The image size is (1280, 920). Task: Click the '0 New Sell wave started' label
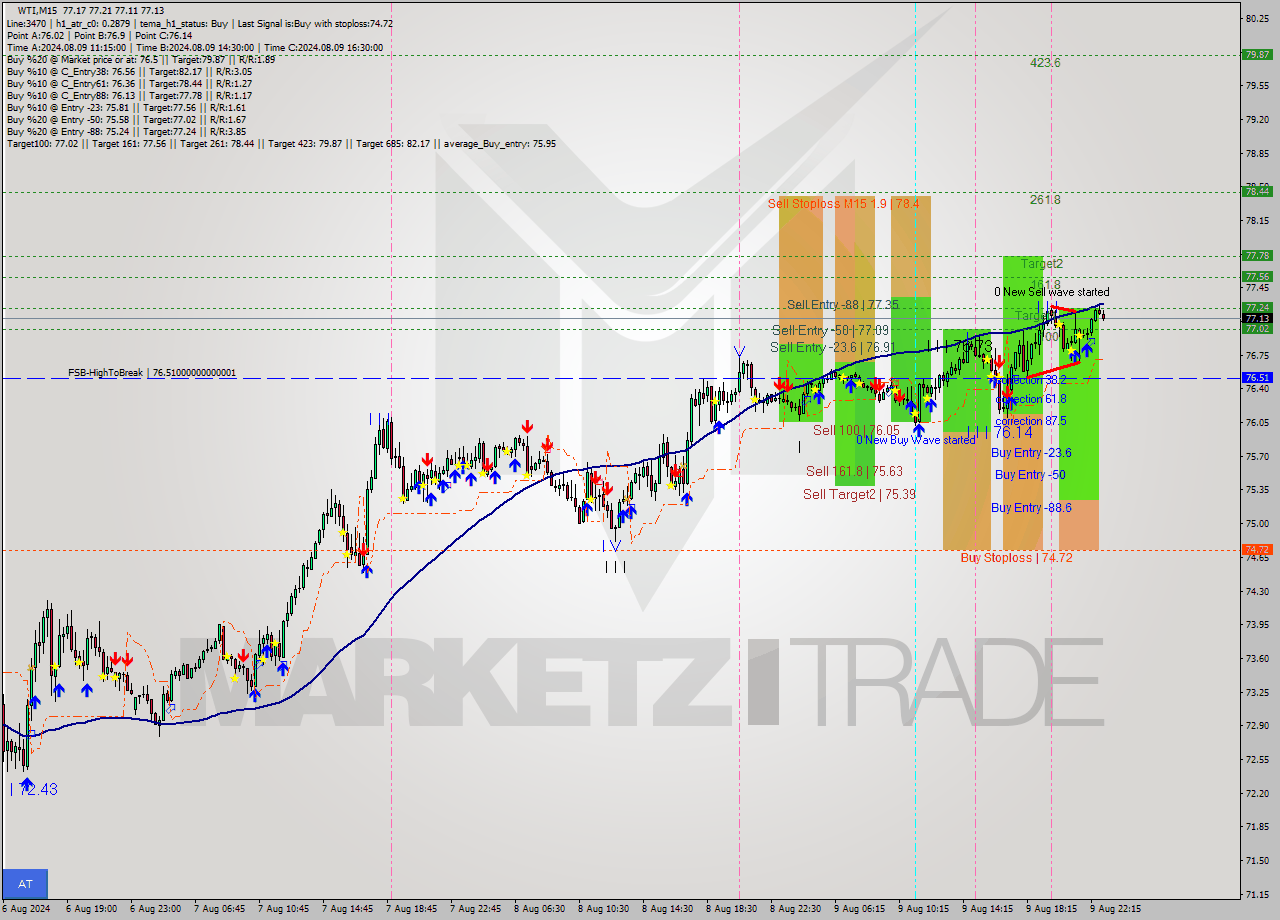coord(1051,292)
